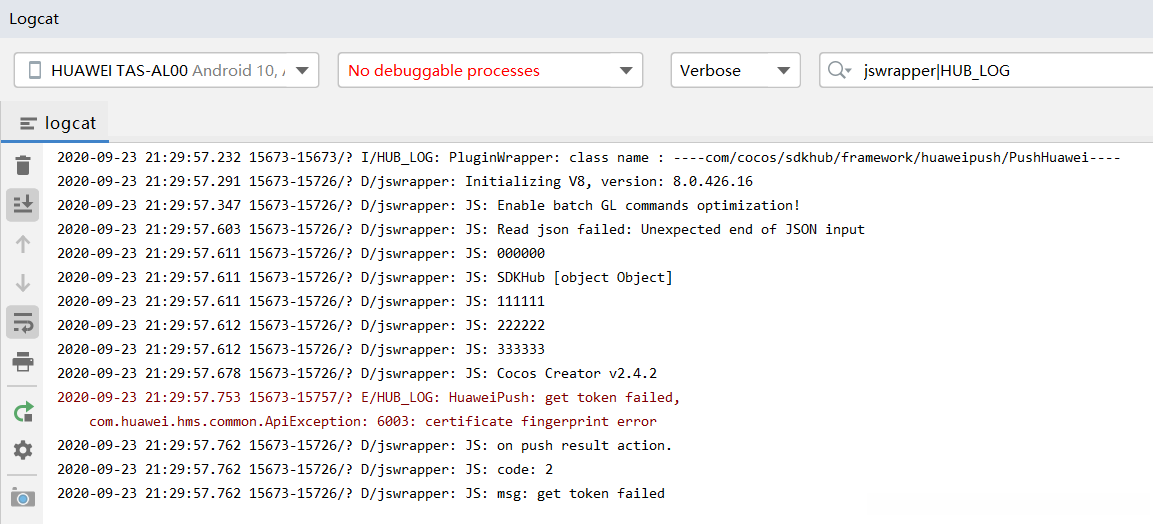This screenshot has width=1153, height=524.
Task: Click the Cocos Creator v2.4.2 log line
Action: [x=356, y=373]
